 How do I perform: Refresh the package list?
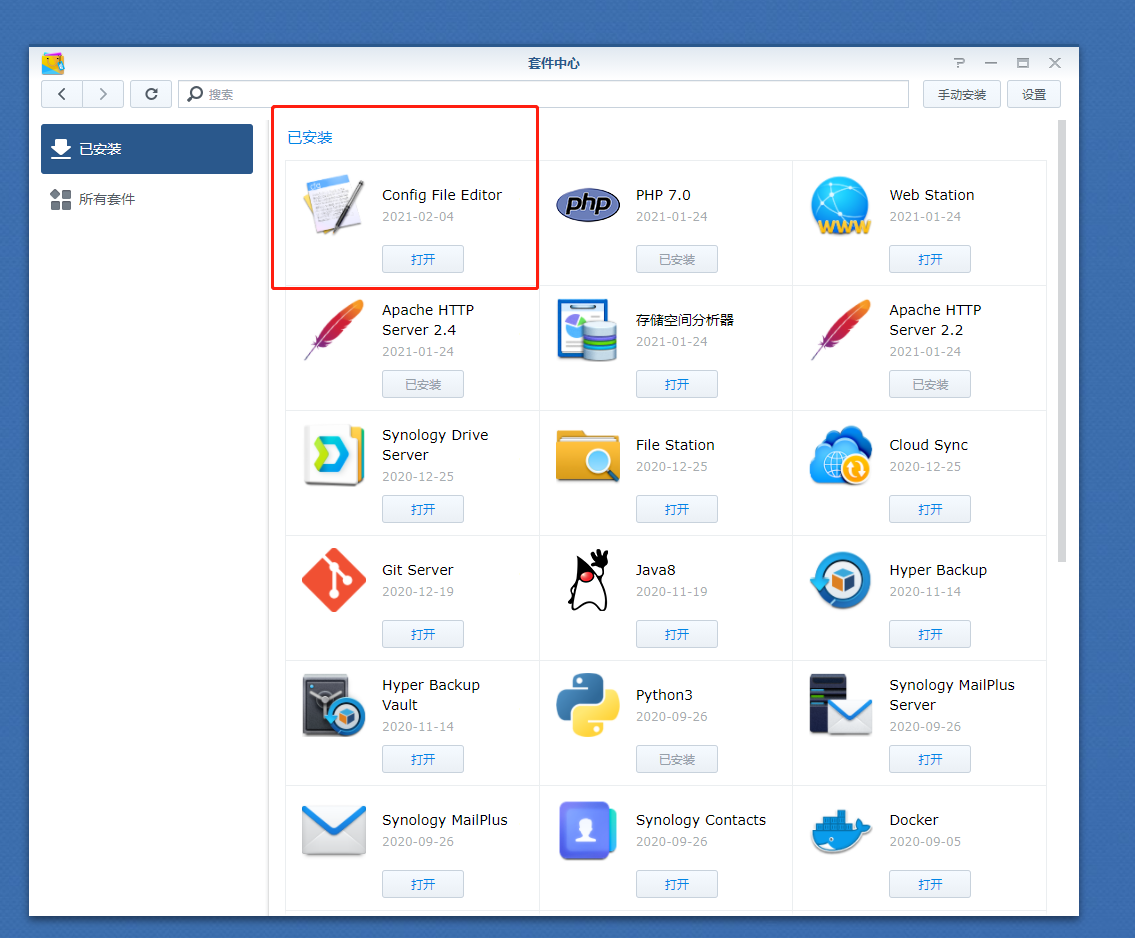point(151,94)
